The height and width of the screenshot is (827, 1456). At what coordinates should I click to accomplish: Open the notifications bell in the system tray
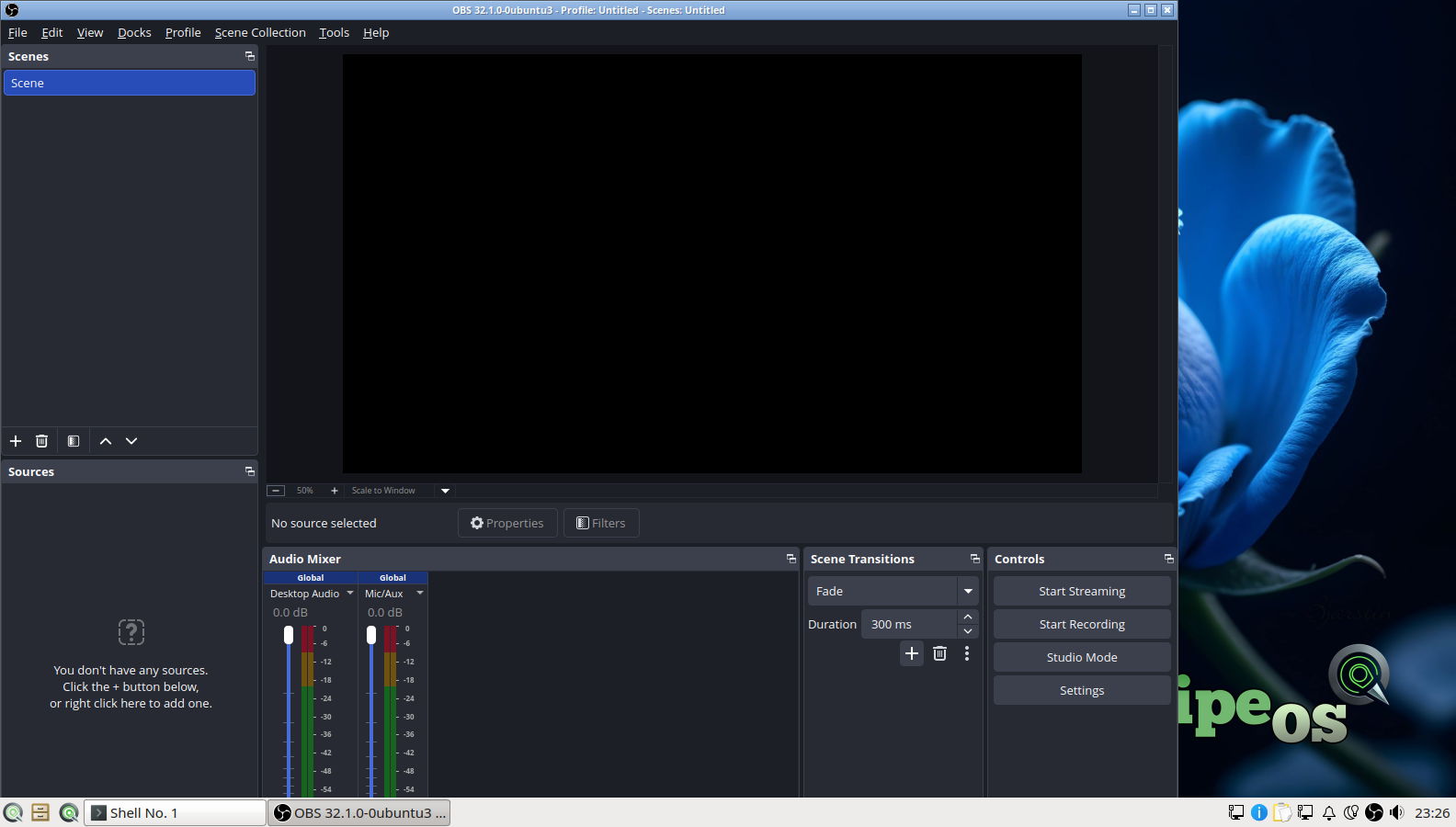tap(1329, 812)
